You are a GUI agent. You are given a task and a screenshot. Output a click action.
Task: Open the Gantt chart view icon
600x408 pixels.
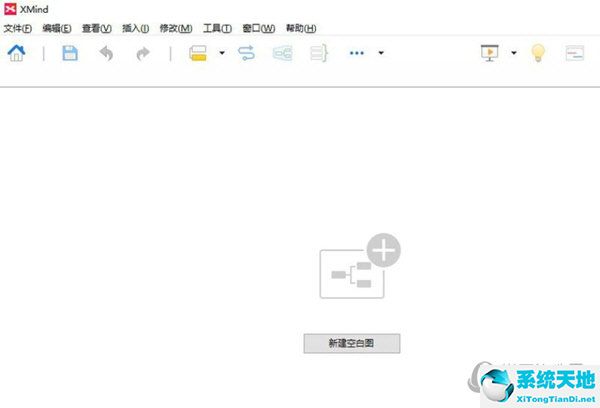click(575, 53)
